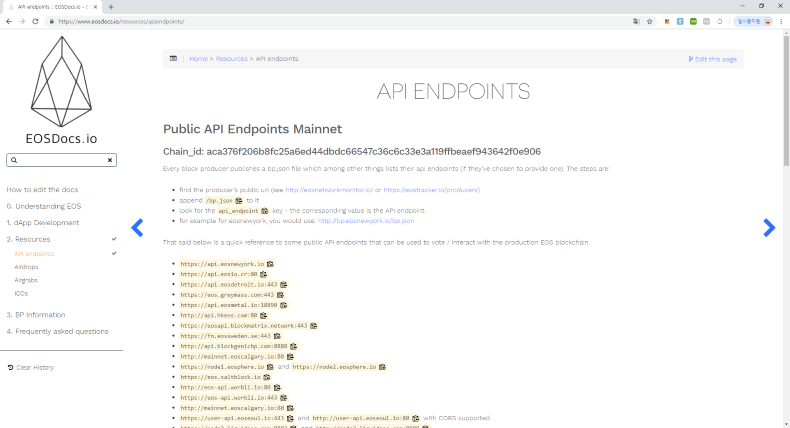Copy the api_endpoint key to clipboard
The width and height of the screenshot is (790, 428).
[x=265, y=211]
